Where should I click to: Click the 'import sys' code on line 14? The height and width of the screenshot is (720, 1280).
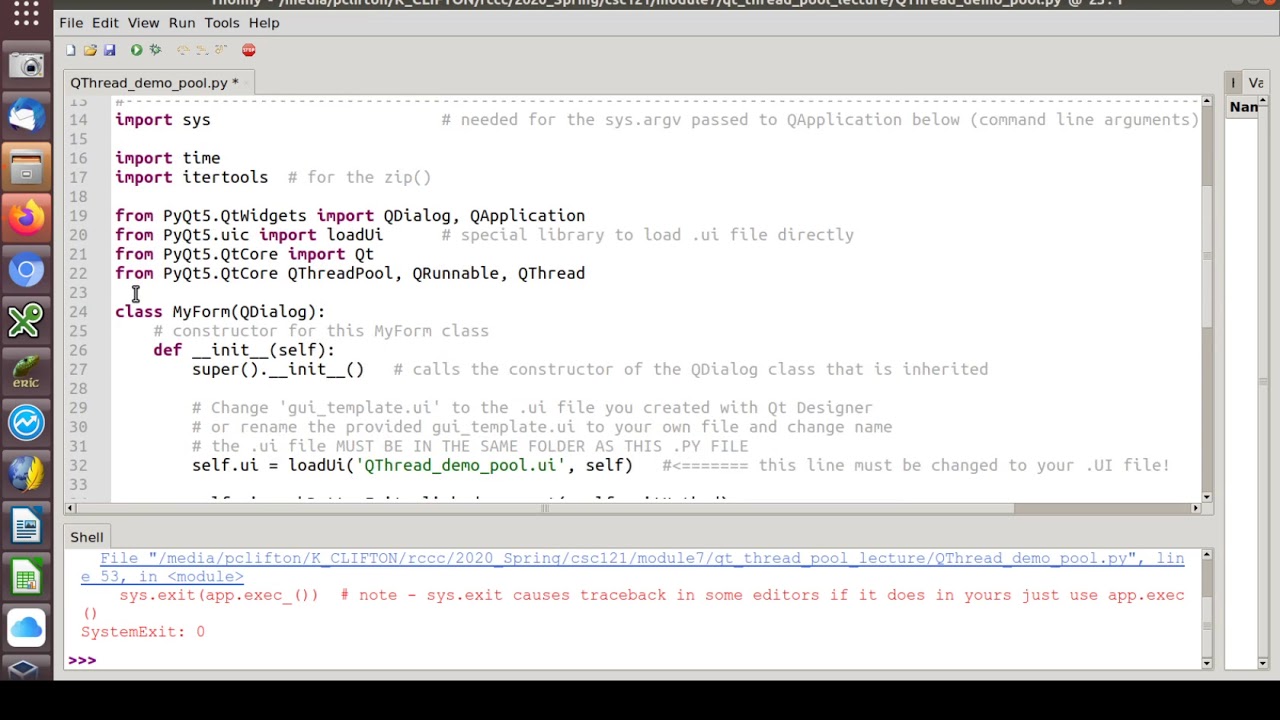(x=163, y=120)
